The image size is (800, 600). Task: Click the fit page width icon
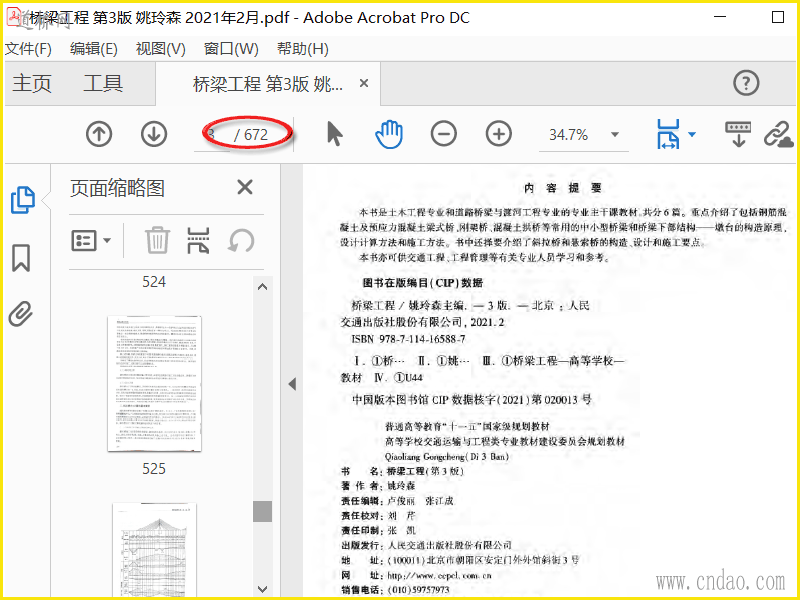point(668,134)
